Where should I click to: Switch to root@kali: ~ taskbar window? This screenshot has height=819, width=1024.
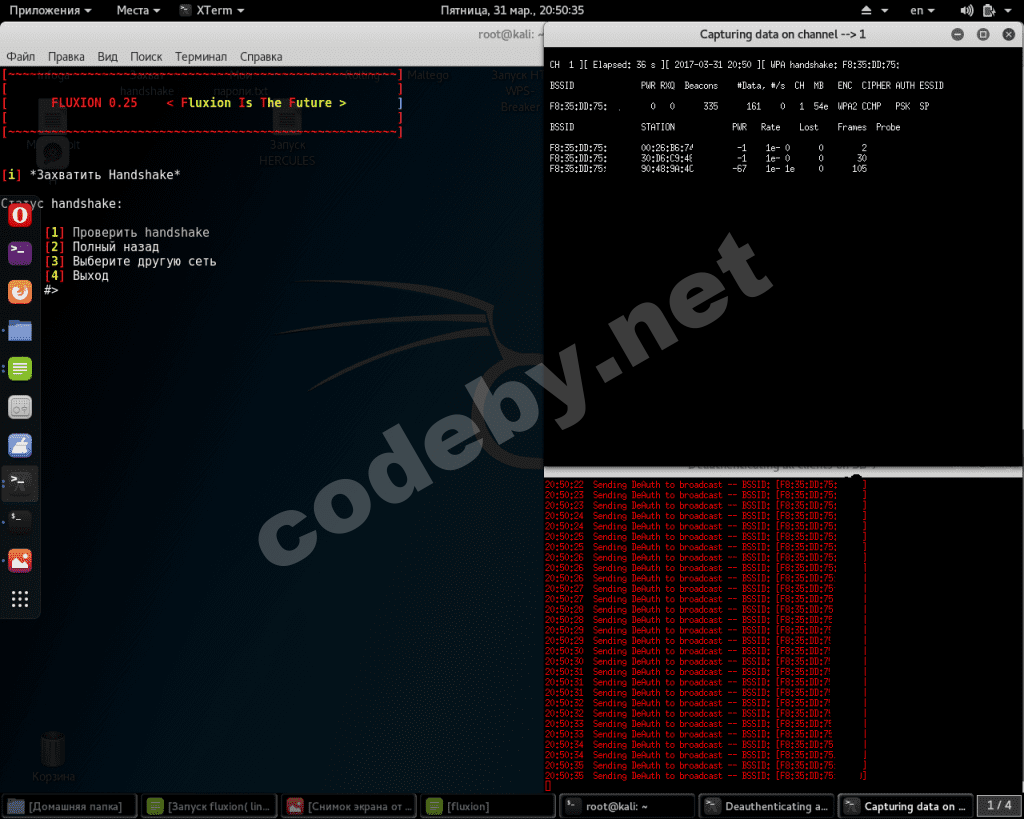[629, 807]
